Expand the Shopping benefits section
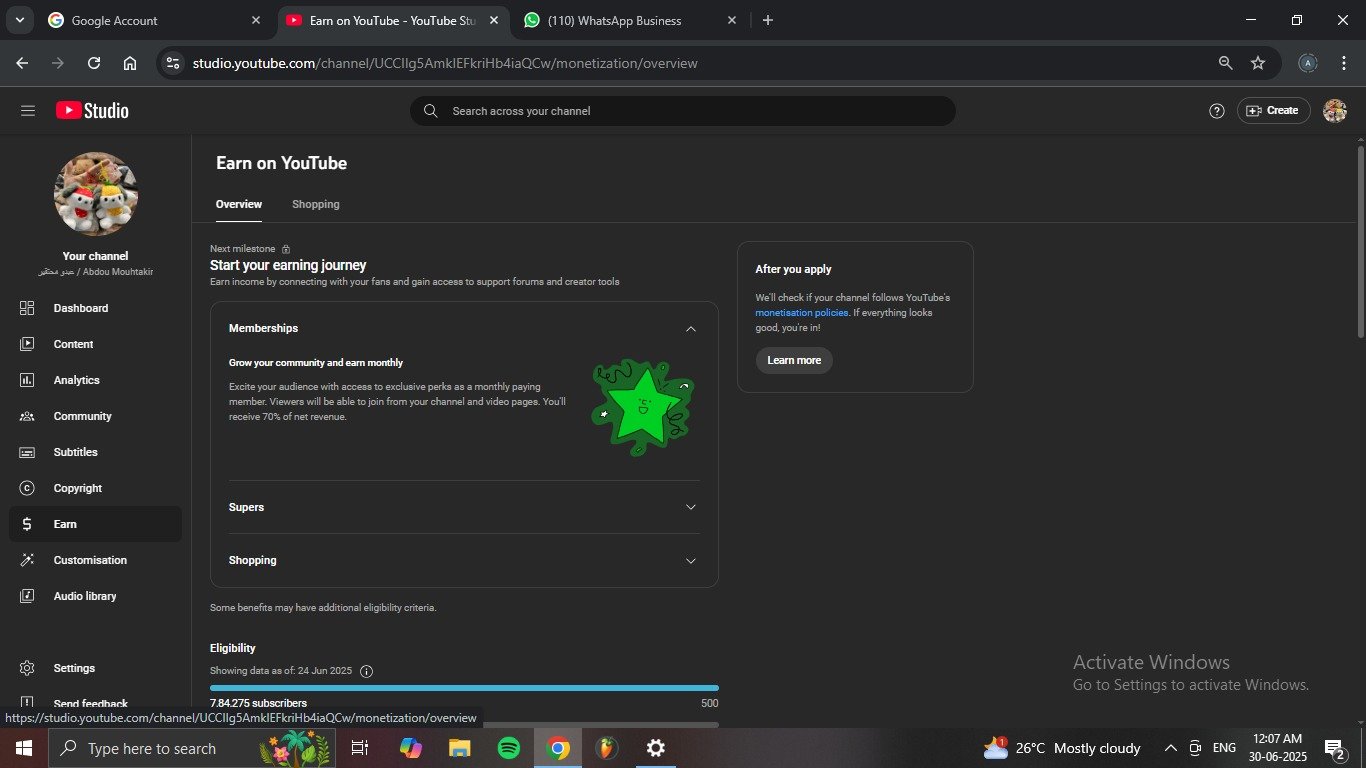Screen dimensions: 1366x768 coord(464,560)
